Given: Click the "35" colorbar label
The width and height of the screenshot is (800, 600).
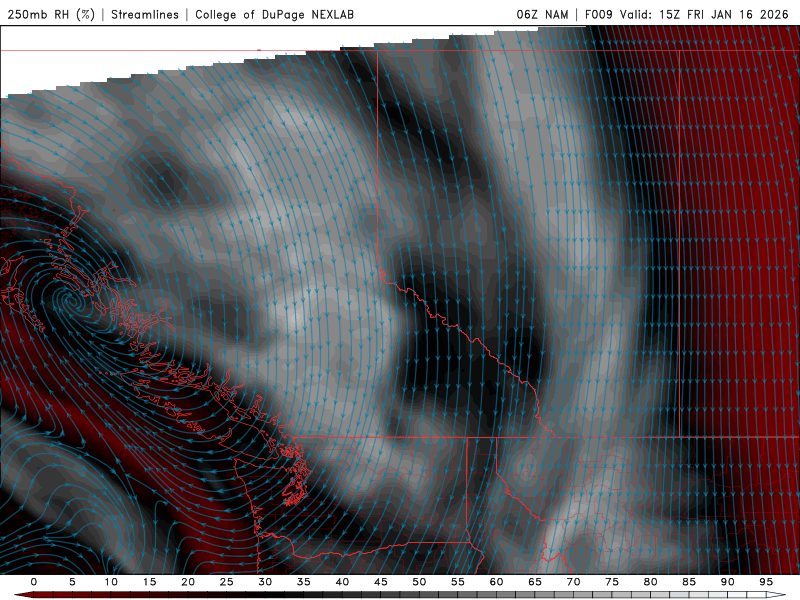Looking at the screenshot, I should (304, 582).
